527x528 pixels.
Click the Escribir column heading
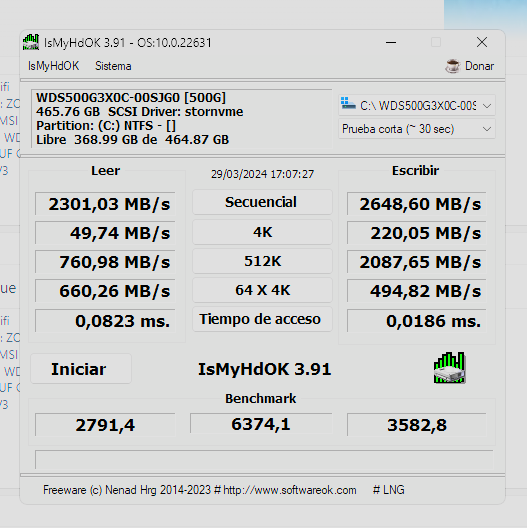tap(416, 170)
